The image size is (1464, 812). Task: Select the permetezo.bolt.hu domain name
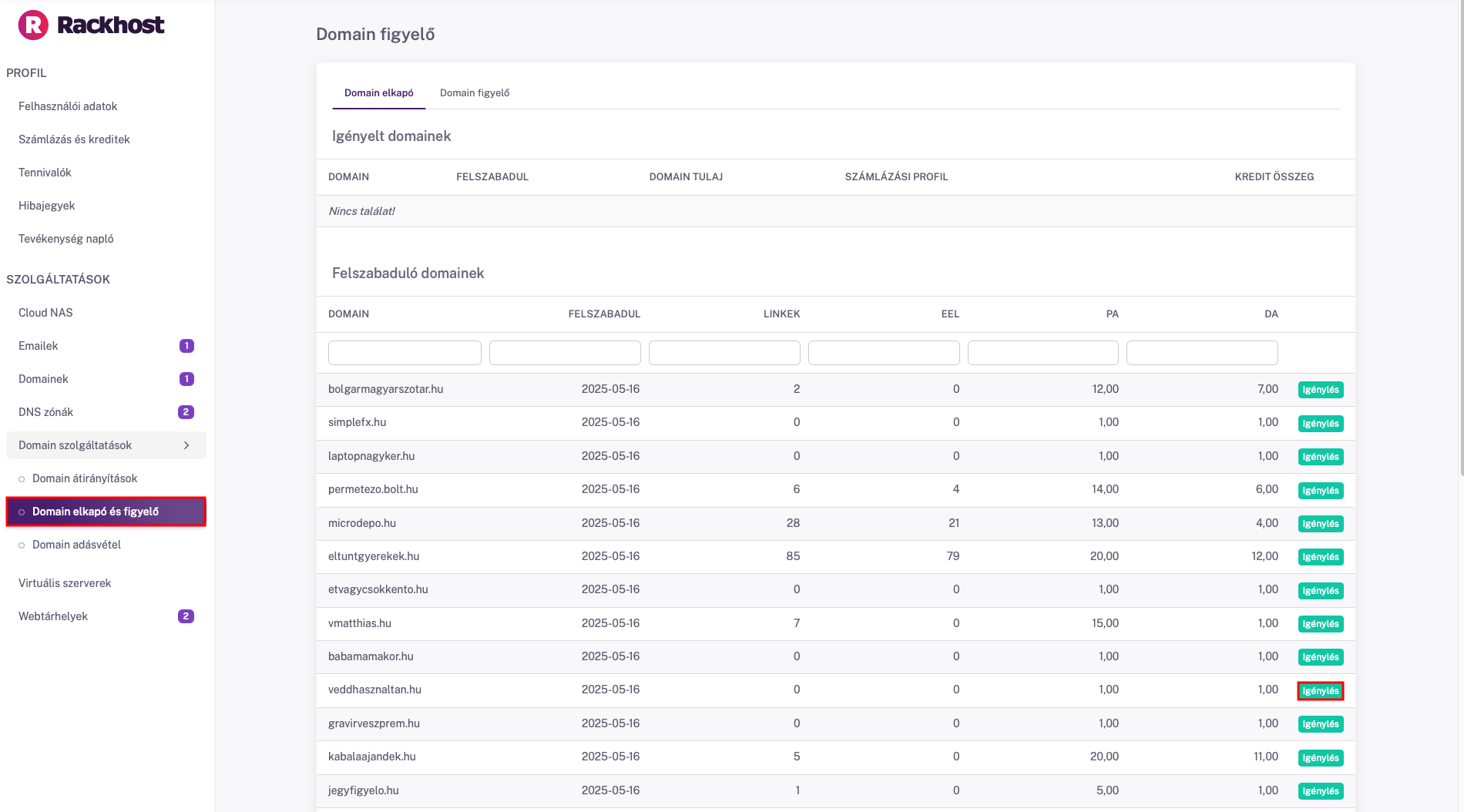[x=373, y=489]
